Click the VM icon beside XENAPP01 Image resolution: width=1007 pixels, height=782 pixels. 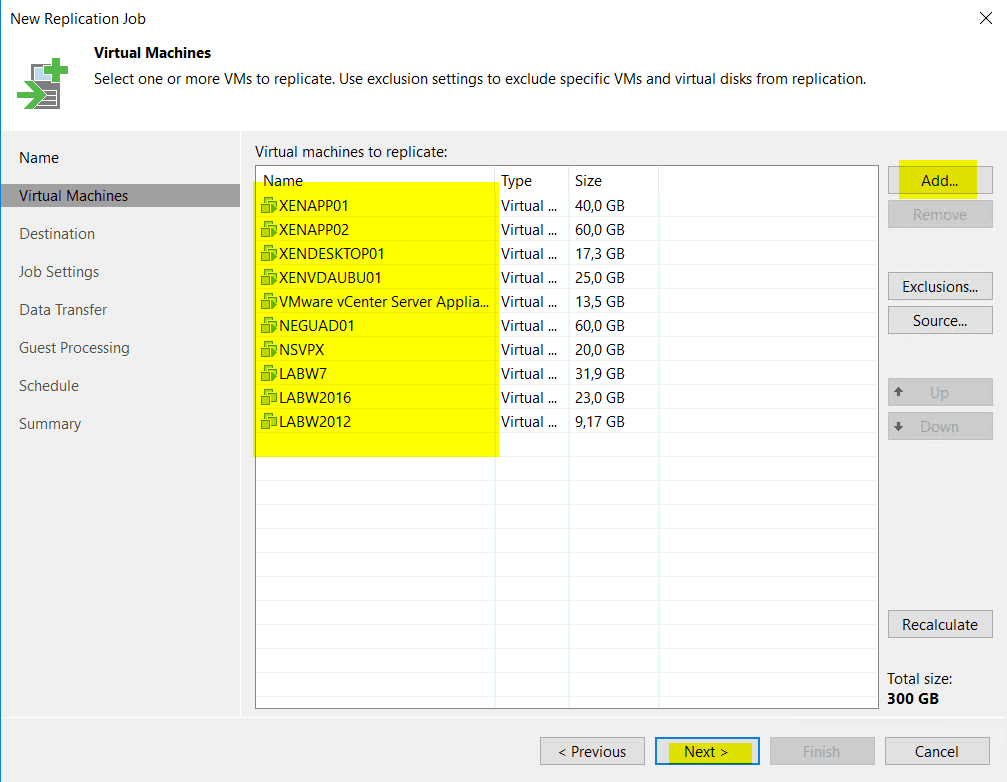tap(270, 205)
